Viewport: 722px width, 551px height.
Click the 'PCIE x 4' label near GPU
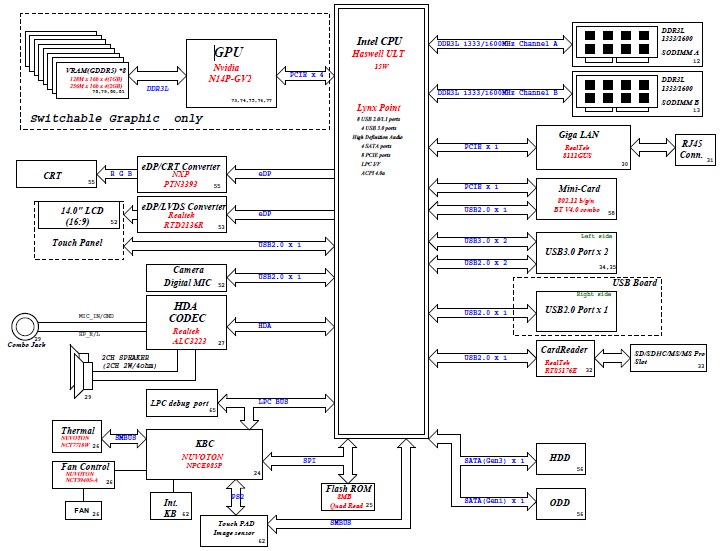[x=306, y=75]
